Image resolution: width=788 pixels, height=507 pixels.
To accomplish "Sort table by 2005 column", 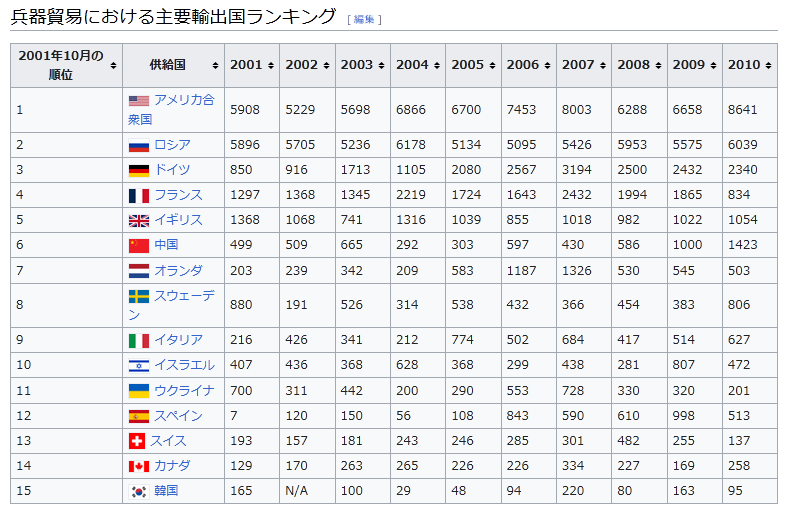I will (472, 65).
